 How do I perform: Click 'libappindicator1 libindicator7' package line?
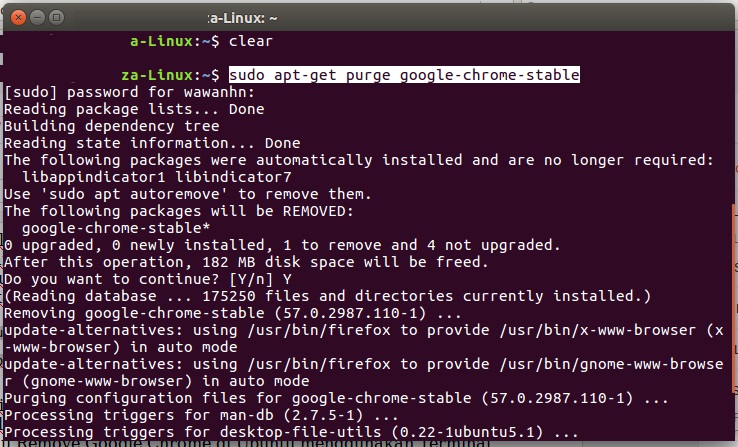157,177
